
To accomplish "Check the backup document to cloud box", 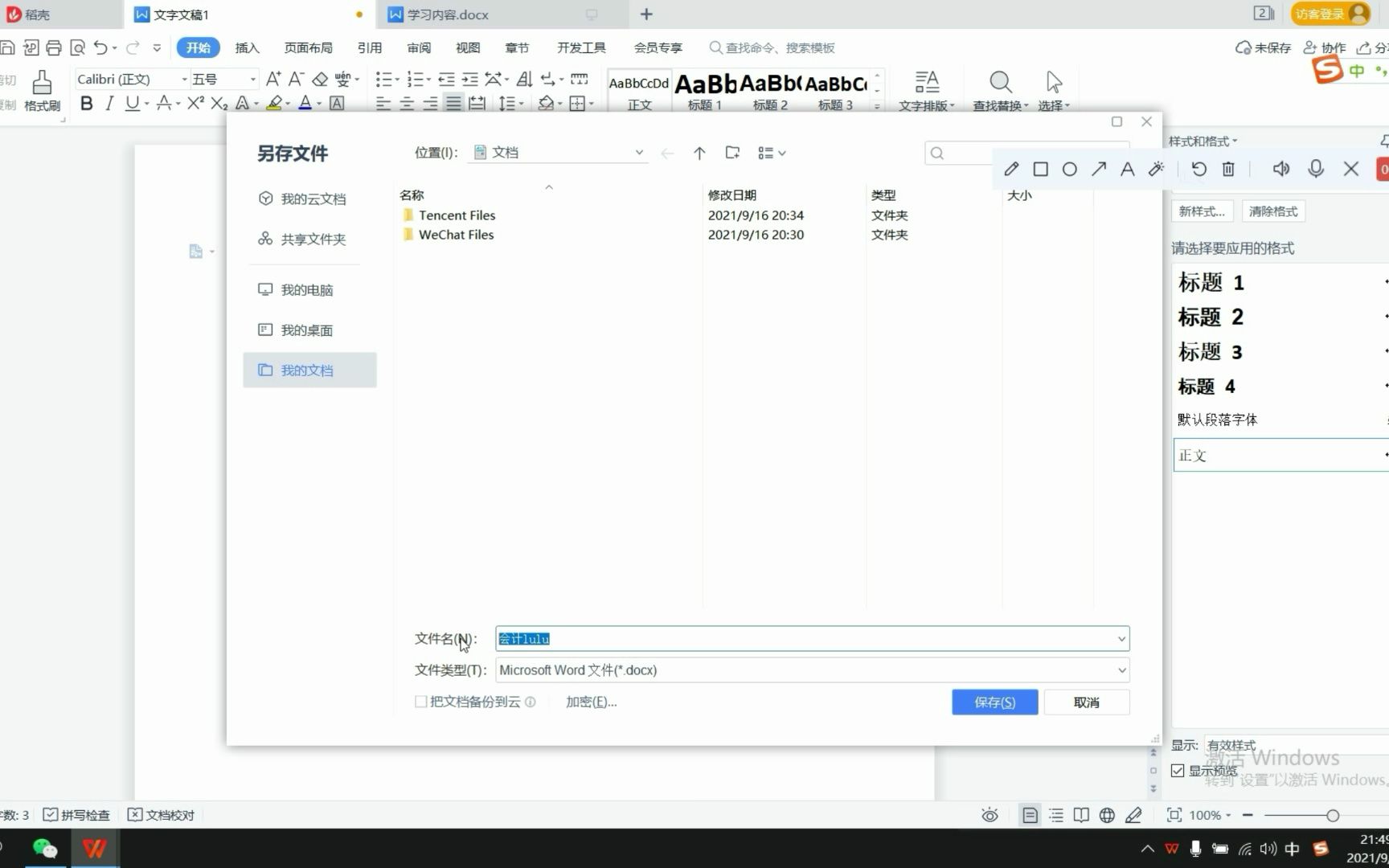I will coord(420,702).
